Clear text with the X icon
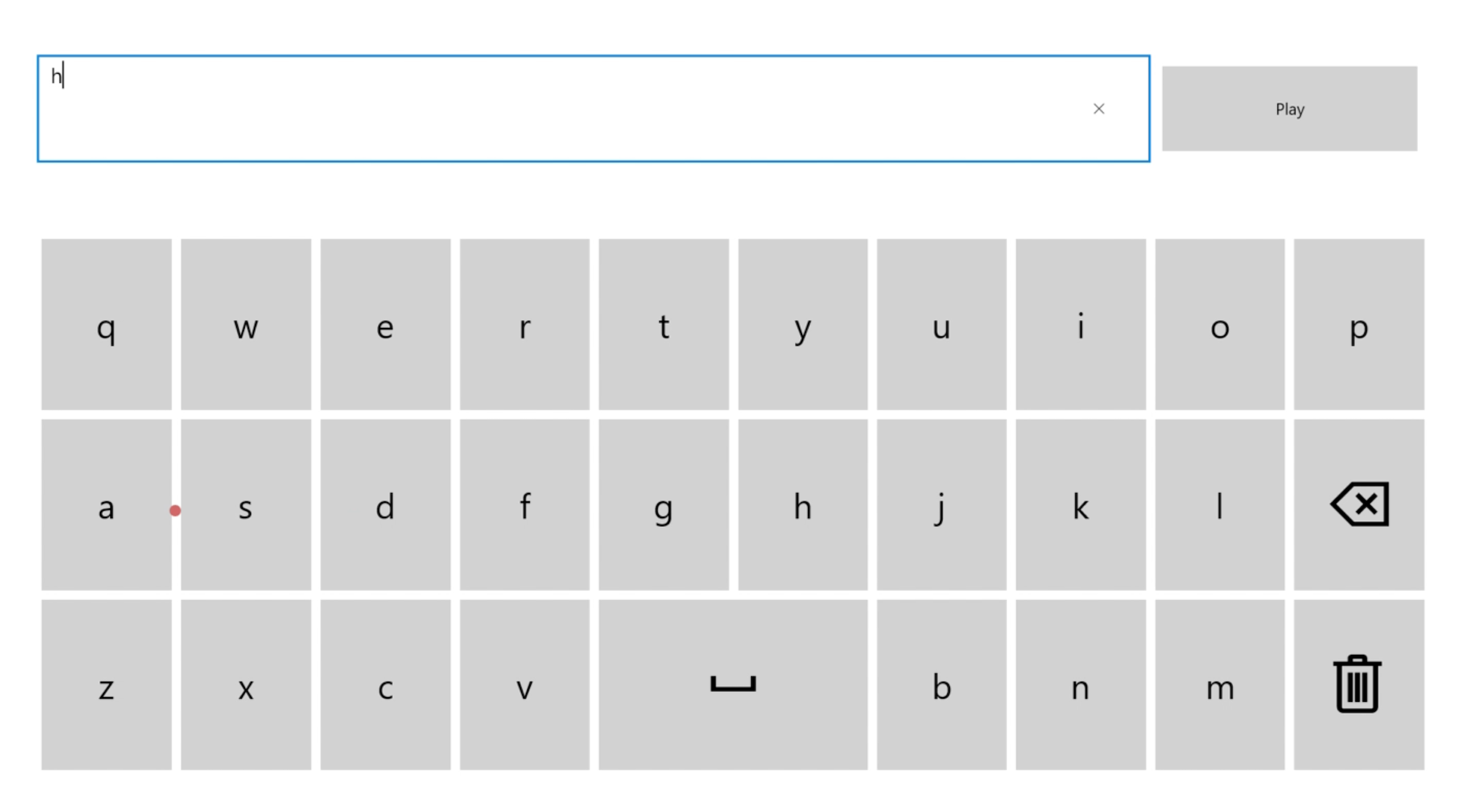Image resolution: width=1465 pixels, height=812 pixels. point(1098,109)
